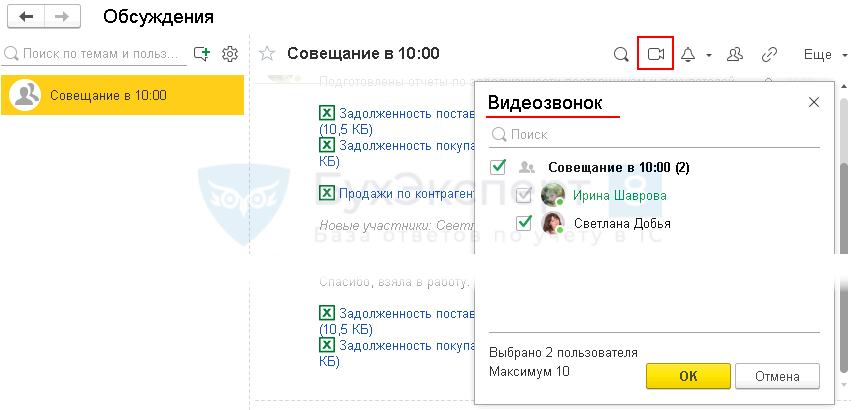861x410 pixels.
Task: Uncheck the Светлана Добья checkbox
Action: (x=524, y=223)
